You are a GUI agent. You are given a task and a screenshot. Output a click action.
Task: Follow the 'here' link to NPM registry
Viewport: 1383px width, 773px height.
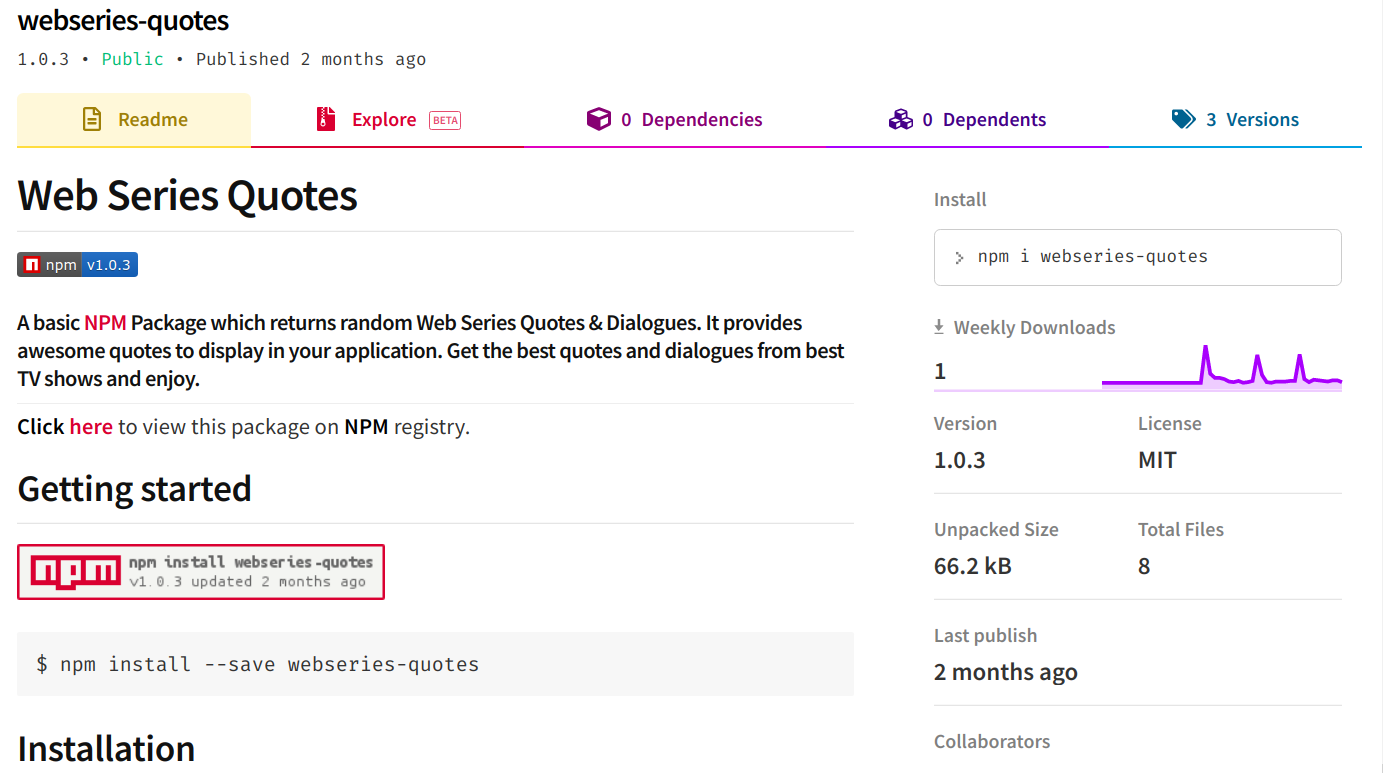tap(91, 427)
